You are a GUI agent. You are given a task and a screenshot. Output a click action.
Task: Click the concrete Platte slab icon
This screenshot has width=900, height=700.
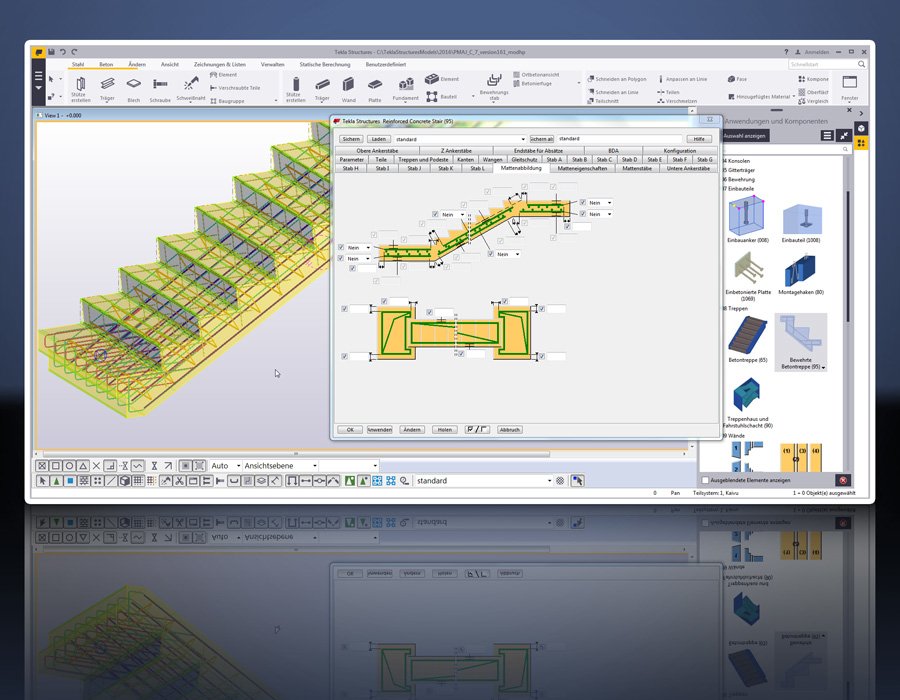click(x=375, y=84)
